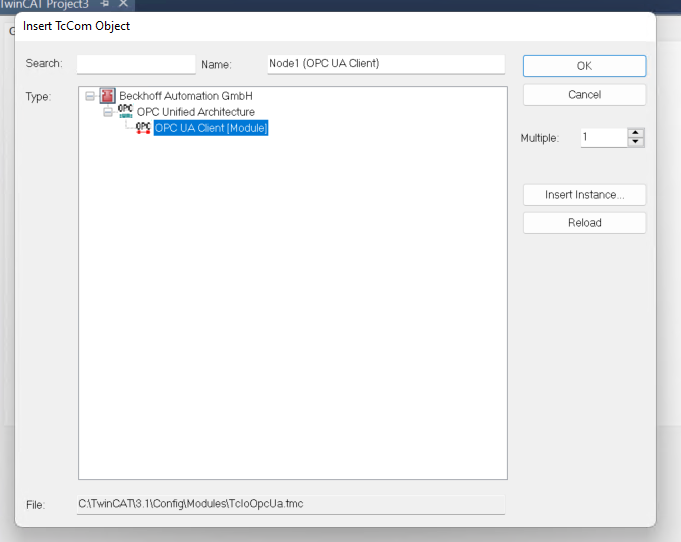Click the OPC UA Client module icon

tap(143, 128)
